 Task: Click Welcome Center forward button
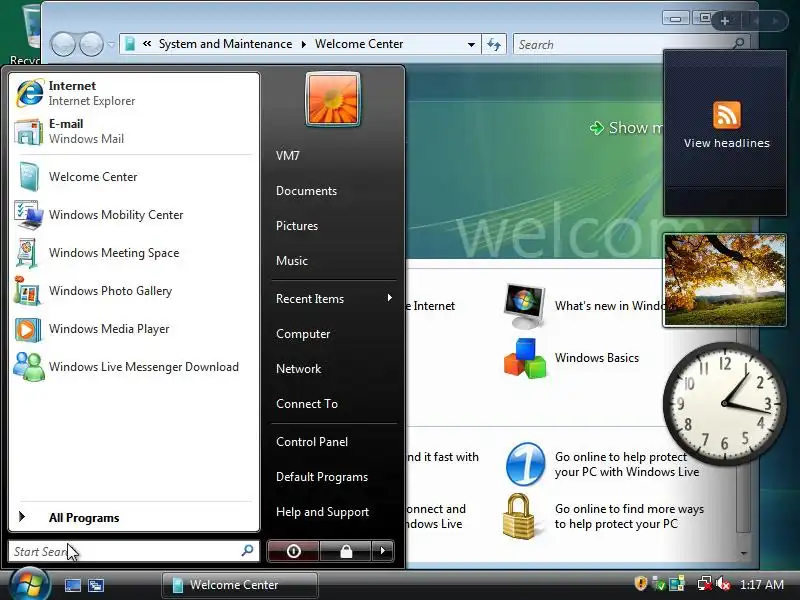pyautogui.click(x=92, y=44)
